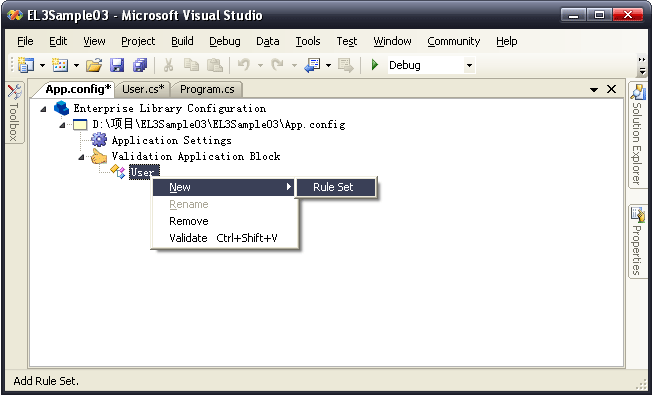Click the green Start Debugging arrow
653x396 pixels.
(375, 65)
